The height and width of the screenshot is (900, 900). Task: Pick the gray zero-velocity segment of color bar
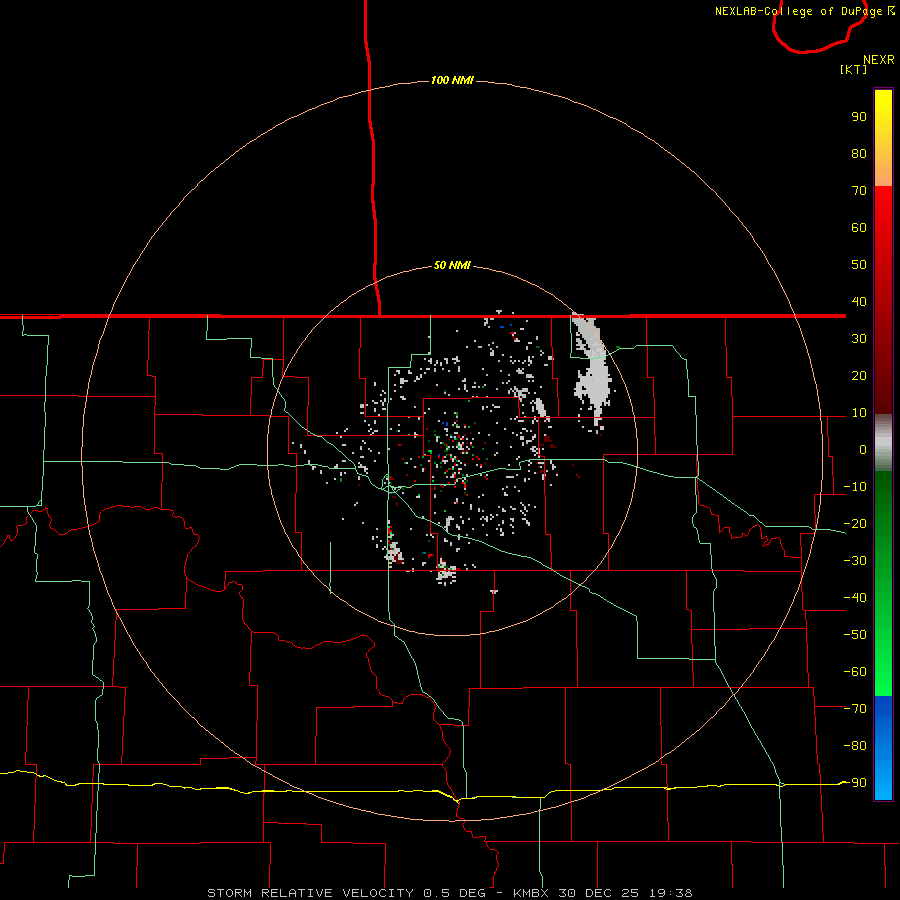pos(883,443)
